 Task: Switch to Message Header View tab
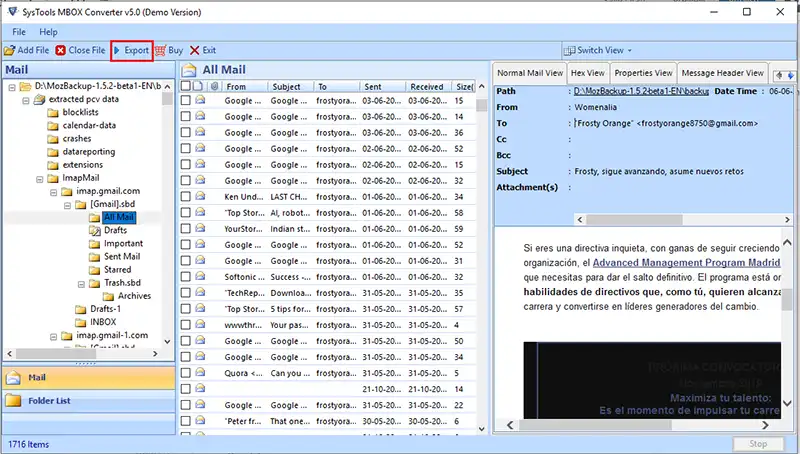722,73
